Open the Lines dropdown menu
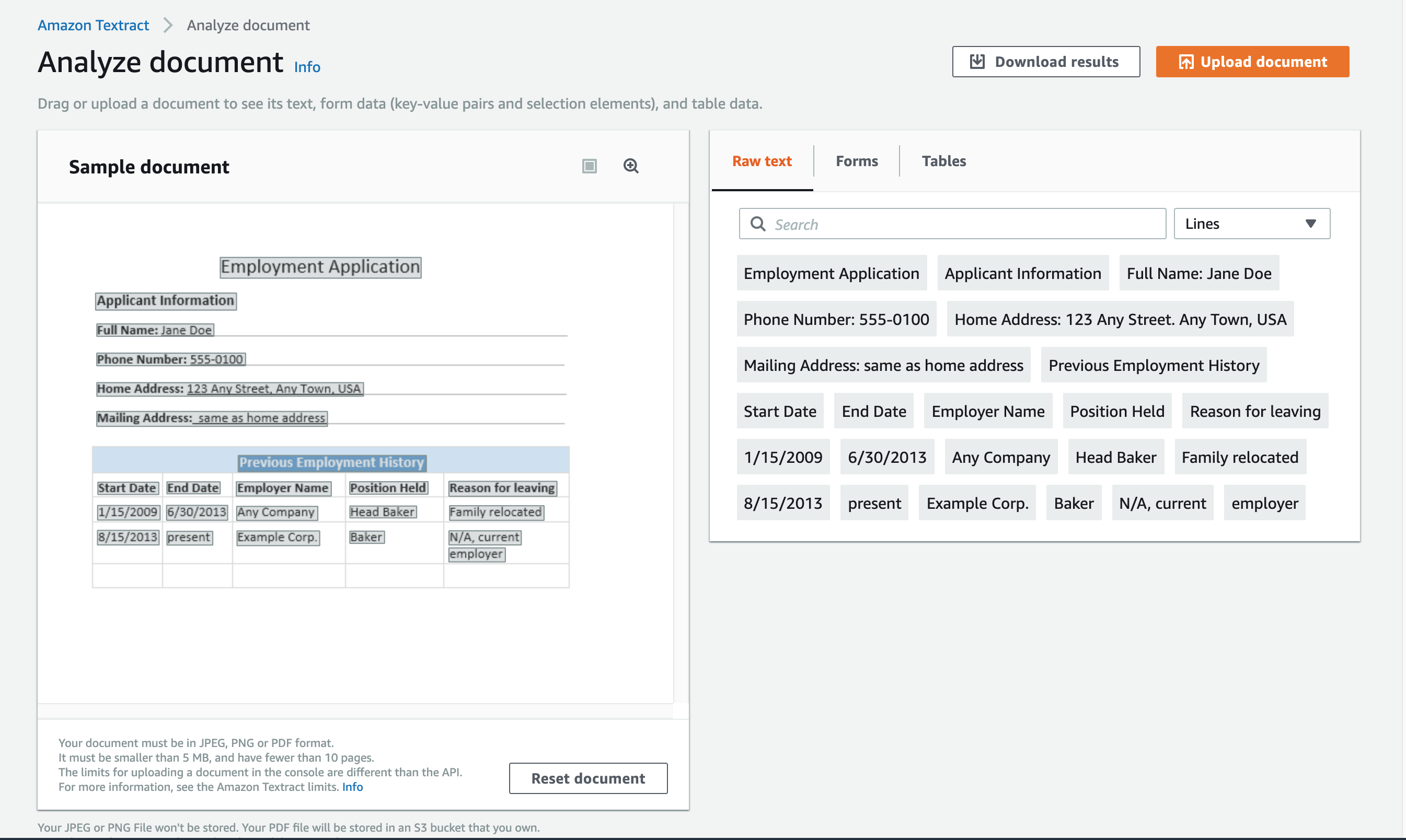1406x840 pixels. coord(1251,224)
